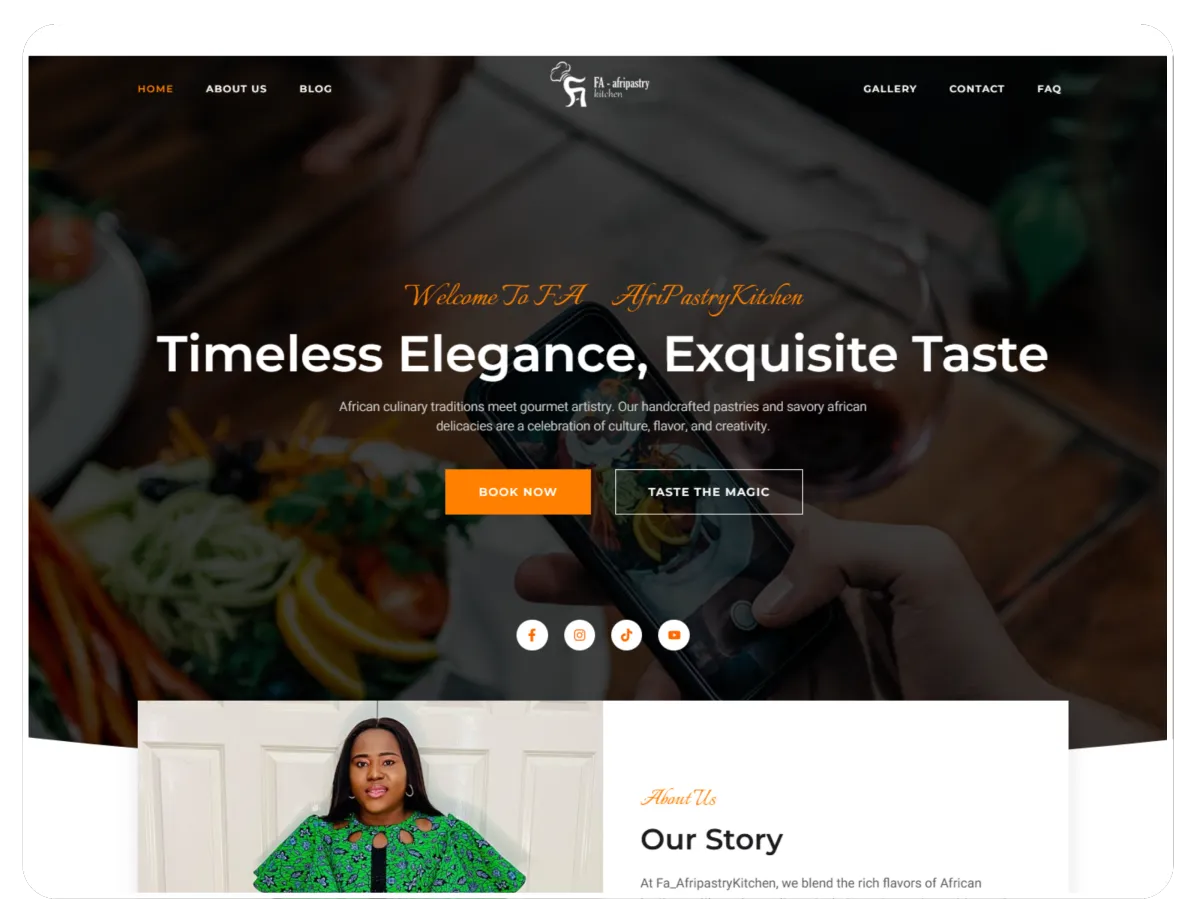Open the ABOUT US menu item
1200x921 pixels.
click(236, 89)
